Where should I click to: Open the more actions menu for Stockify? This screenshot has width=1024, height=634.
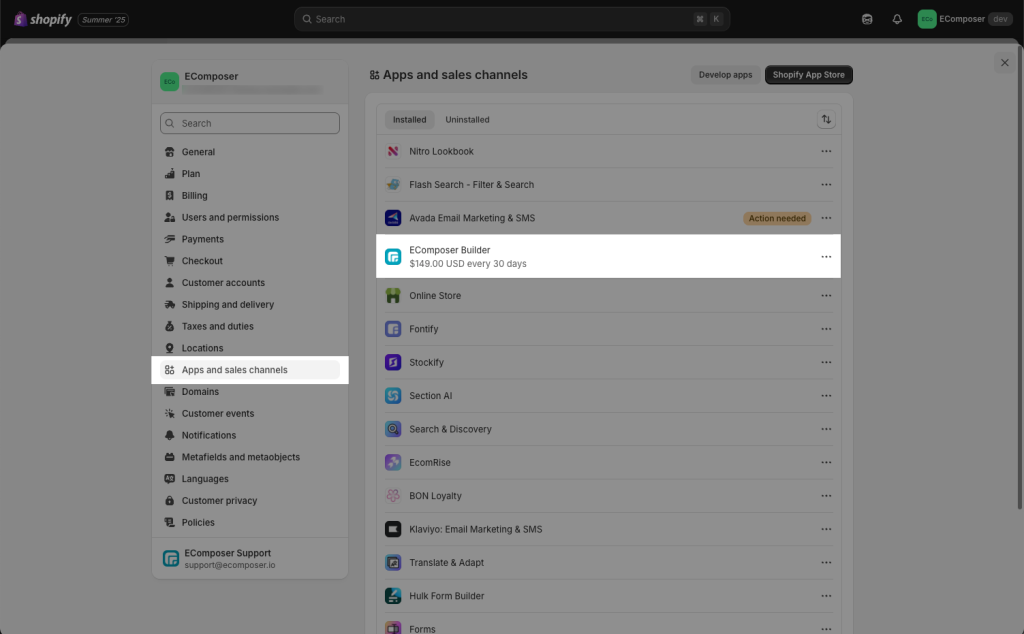point(826,362)
